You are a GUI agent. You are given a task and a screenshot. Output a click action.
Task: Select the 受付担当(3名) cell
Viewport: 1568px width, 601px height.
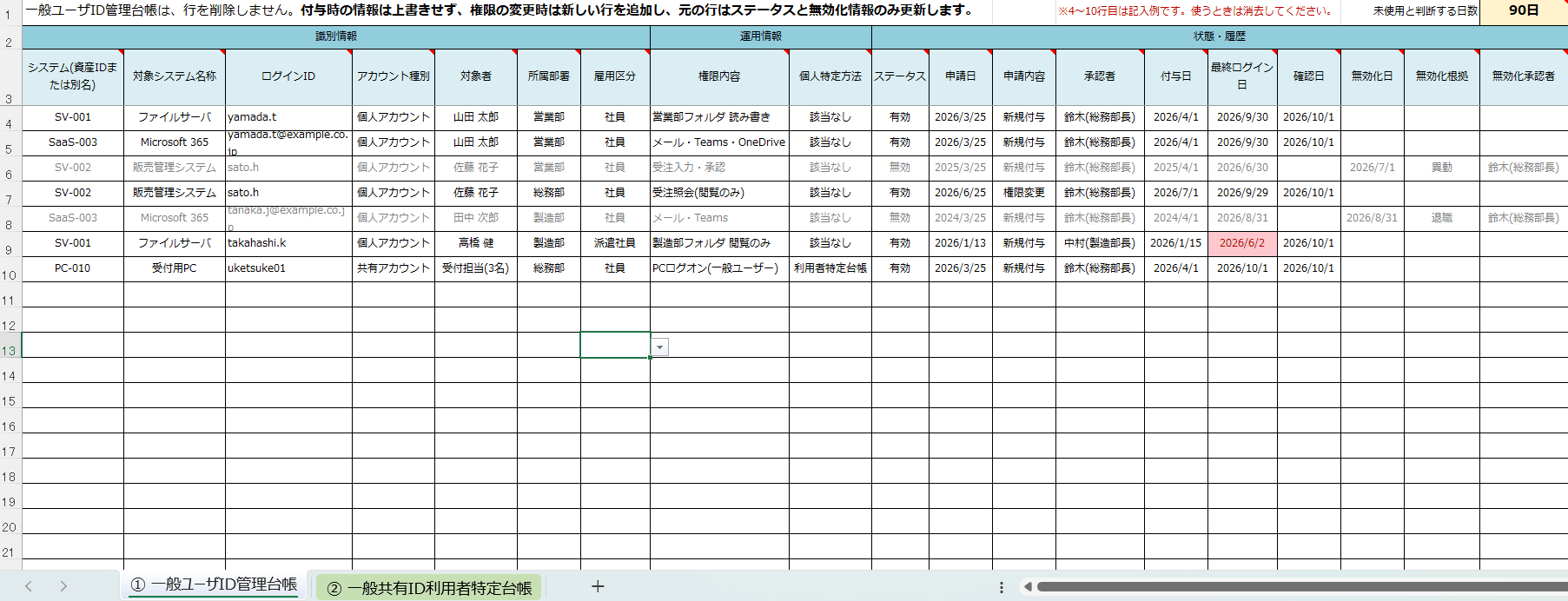click(476, 268)
